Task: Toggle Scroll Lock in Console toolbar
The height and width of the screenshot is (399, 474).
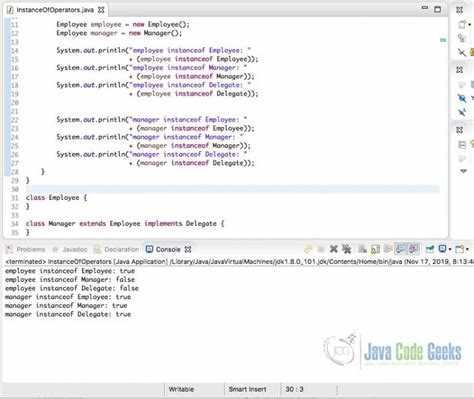Action: coord(375,249)
